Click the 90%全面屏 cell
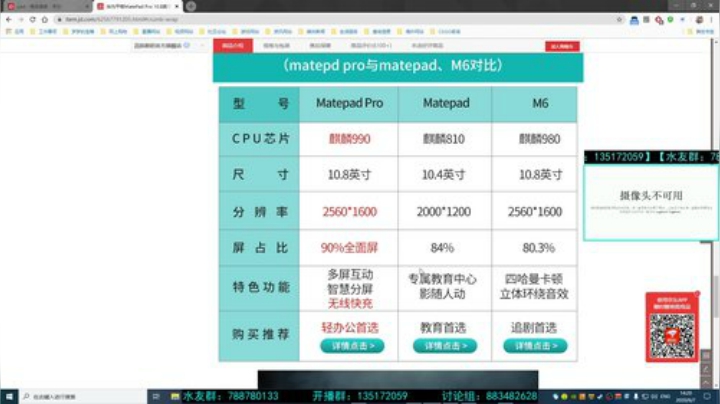The image size is (720, 404). tap(349, 248)
